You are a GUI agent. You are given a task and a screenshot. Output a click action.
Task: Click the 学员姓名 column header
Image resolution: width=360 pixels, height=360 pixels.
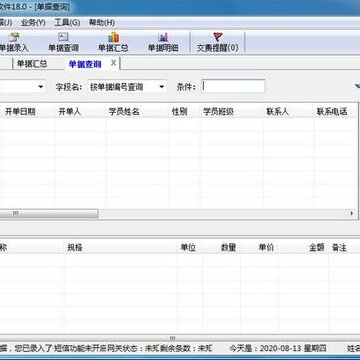[124, 112]
